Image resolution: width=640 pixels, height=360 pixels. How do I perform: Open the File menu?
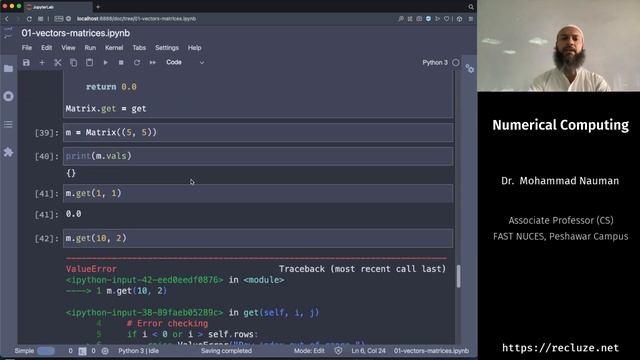27,48
